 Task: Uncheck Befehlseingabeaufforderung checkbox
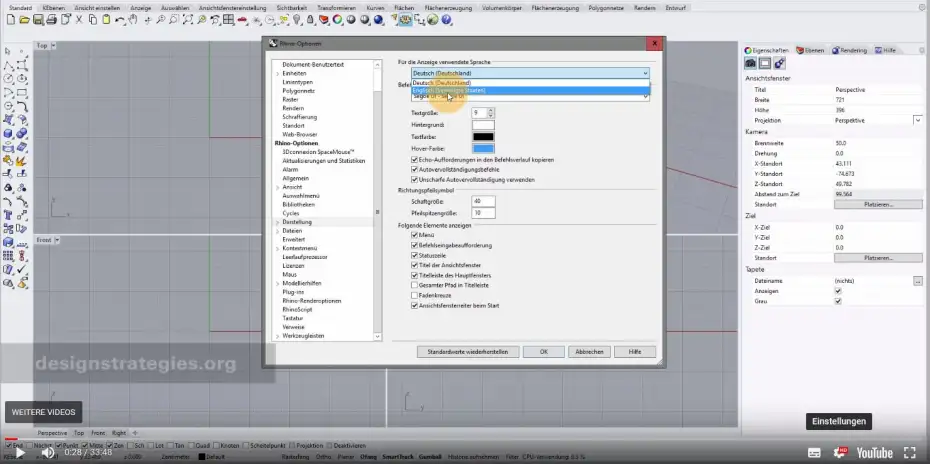pyautogui.click(x=414, y=245)
